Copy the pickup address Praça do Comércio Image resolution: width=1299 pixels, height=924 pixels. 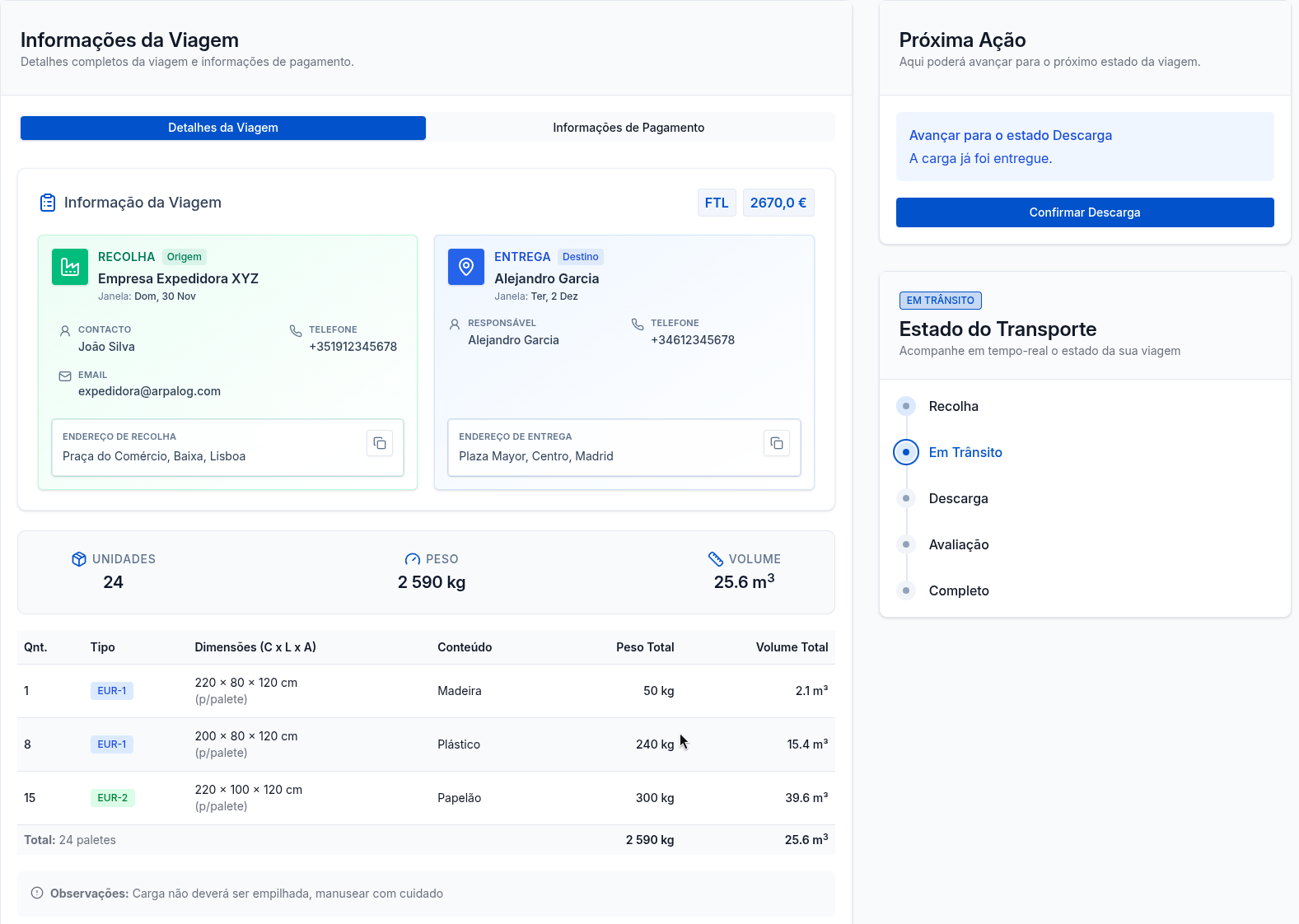click(x=379, y=443)
